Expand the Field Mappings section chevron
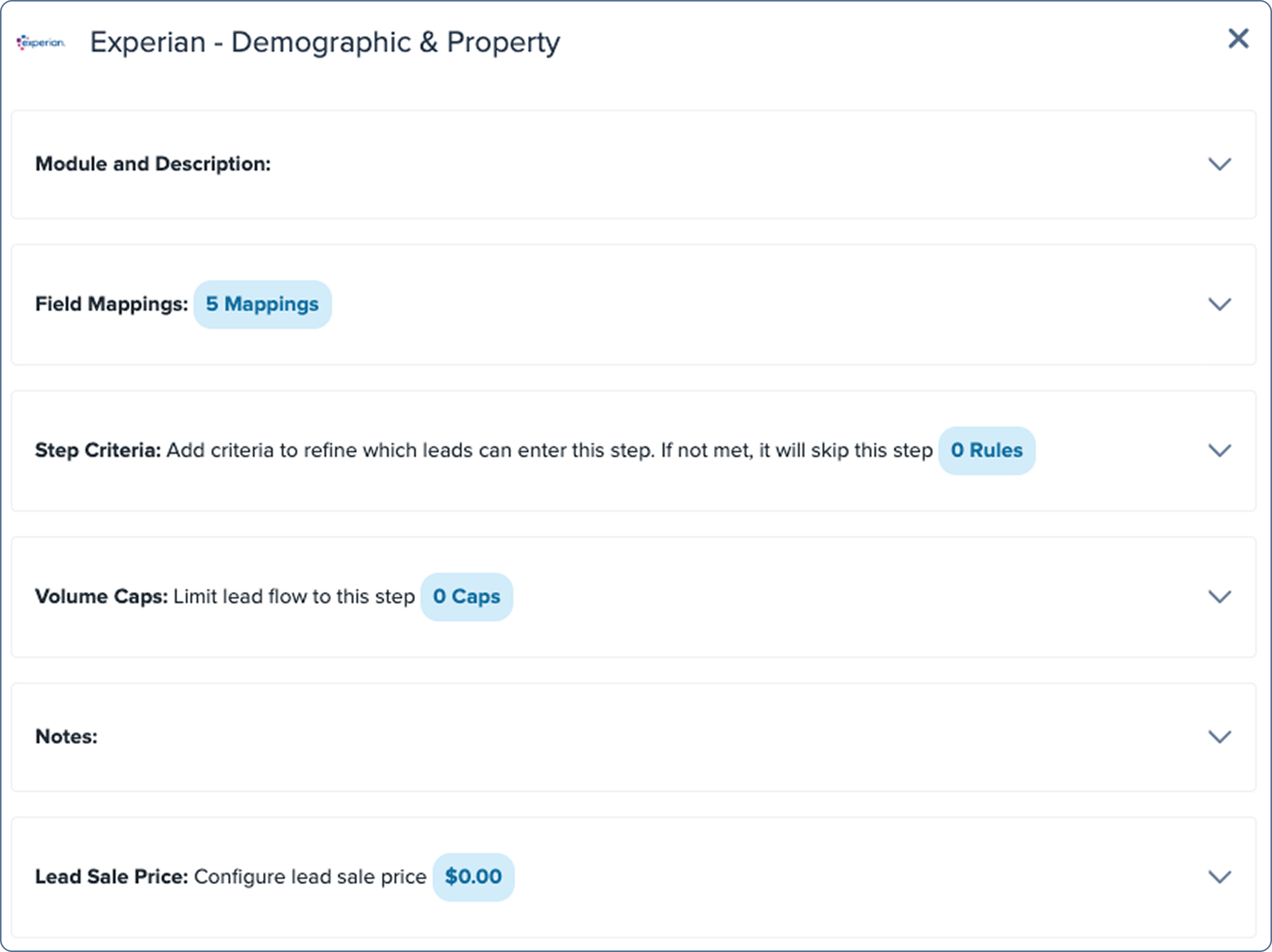 (1219, 304)
